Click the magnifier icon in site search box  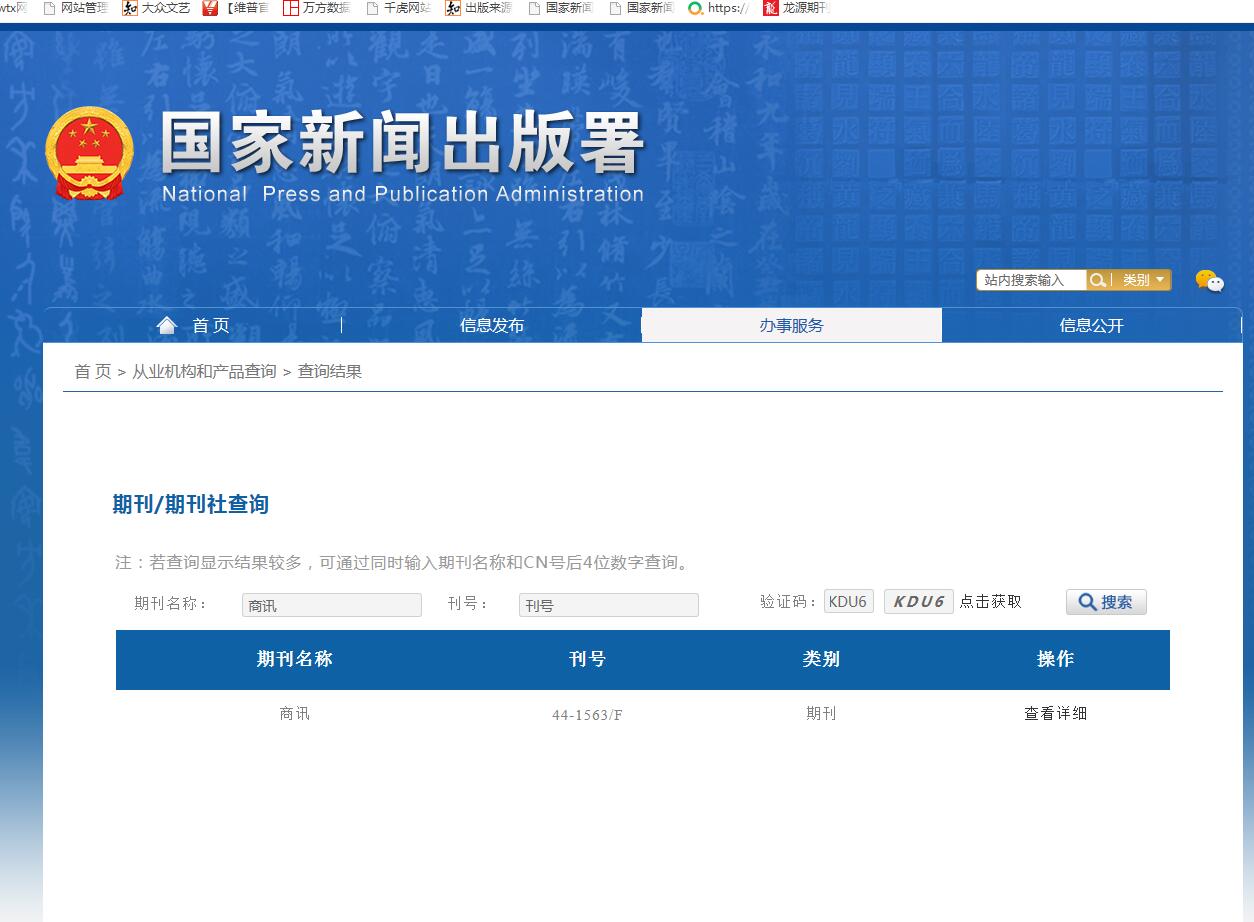tap(1097, 281)
